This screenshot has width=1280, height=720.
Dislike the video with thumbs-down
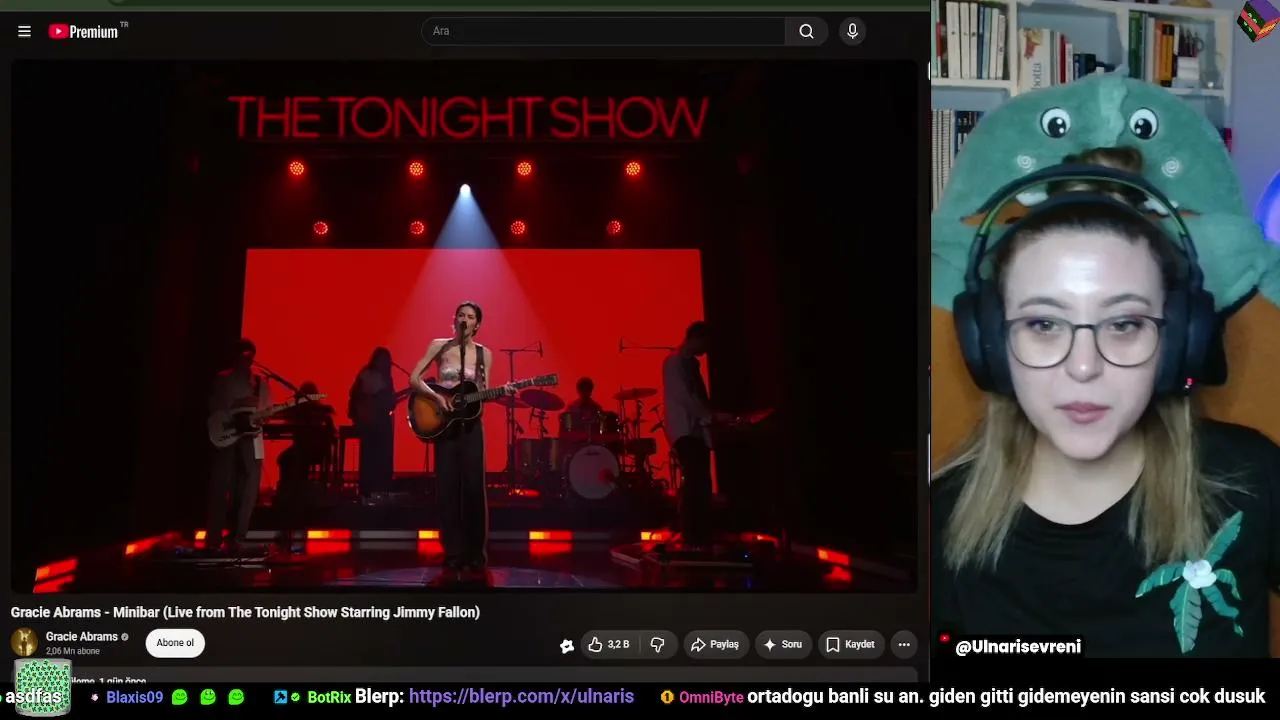657,645
